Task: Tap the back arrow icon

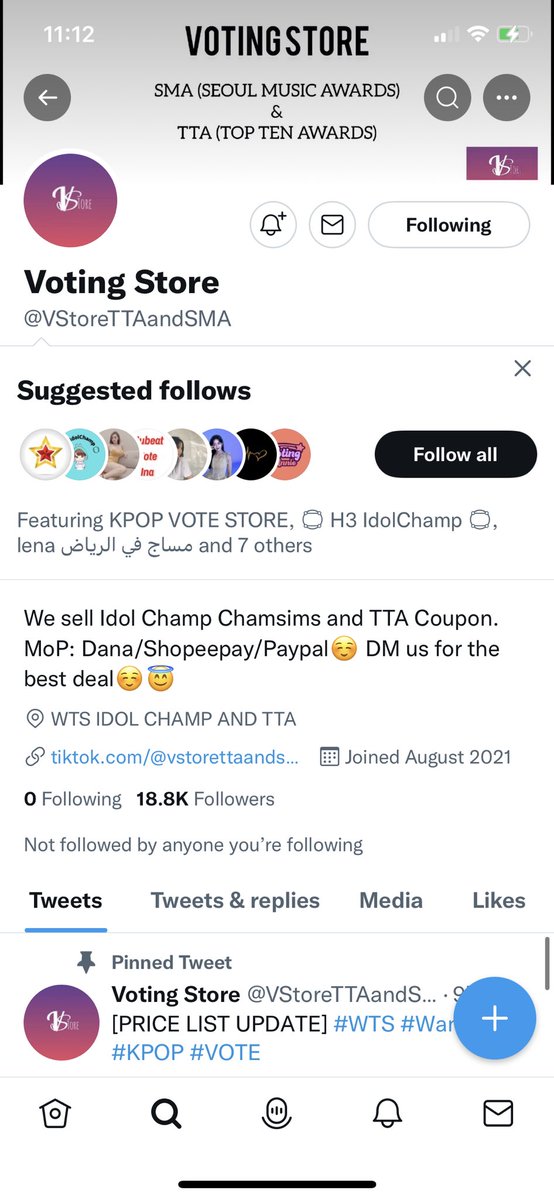Action: (x=48, y=98)
